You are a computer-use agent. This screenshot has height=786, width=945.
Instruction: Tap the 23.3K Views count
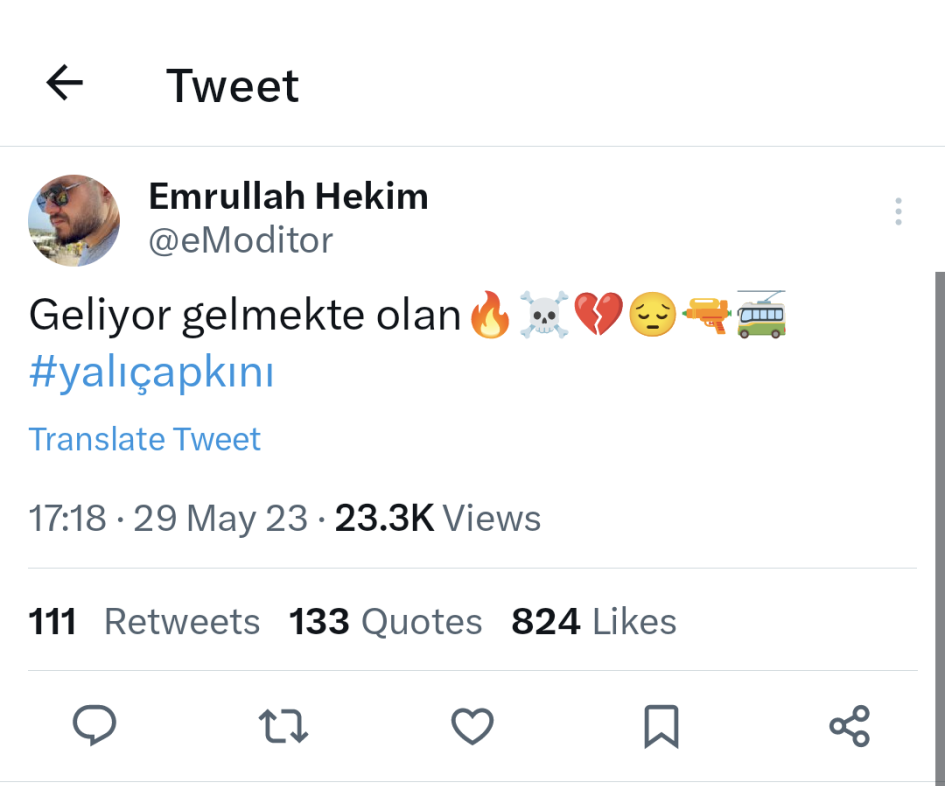(437, 518)
